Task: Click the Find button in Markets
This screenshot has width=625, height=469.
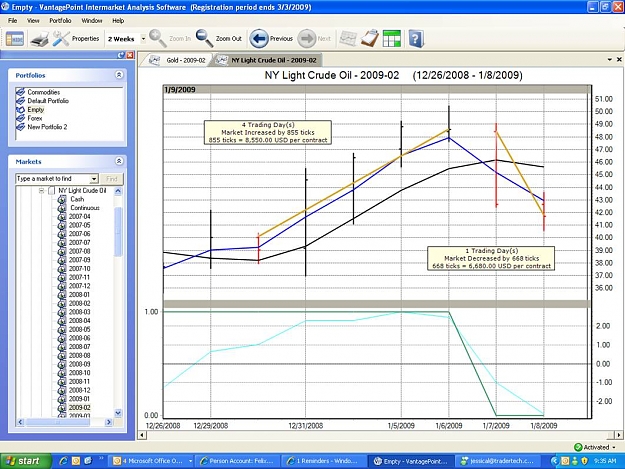Action: click(x=112, y=179)
